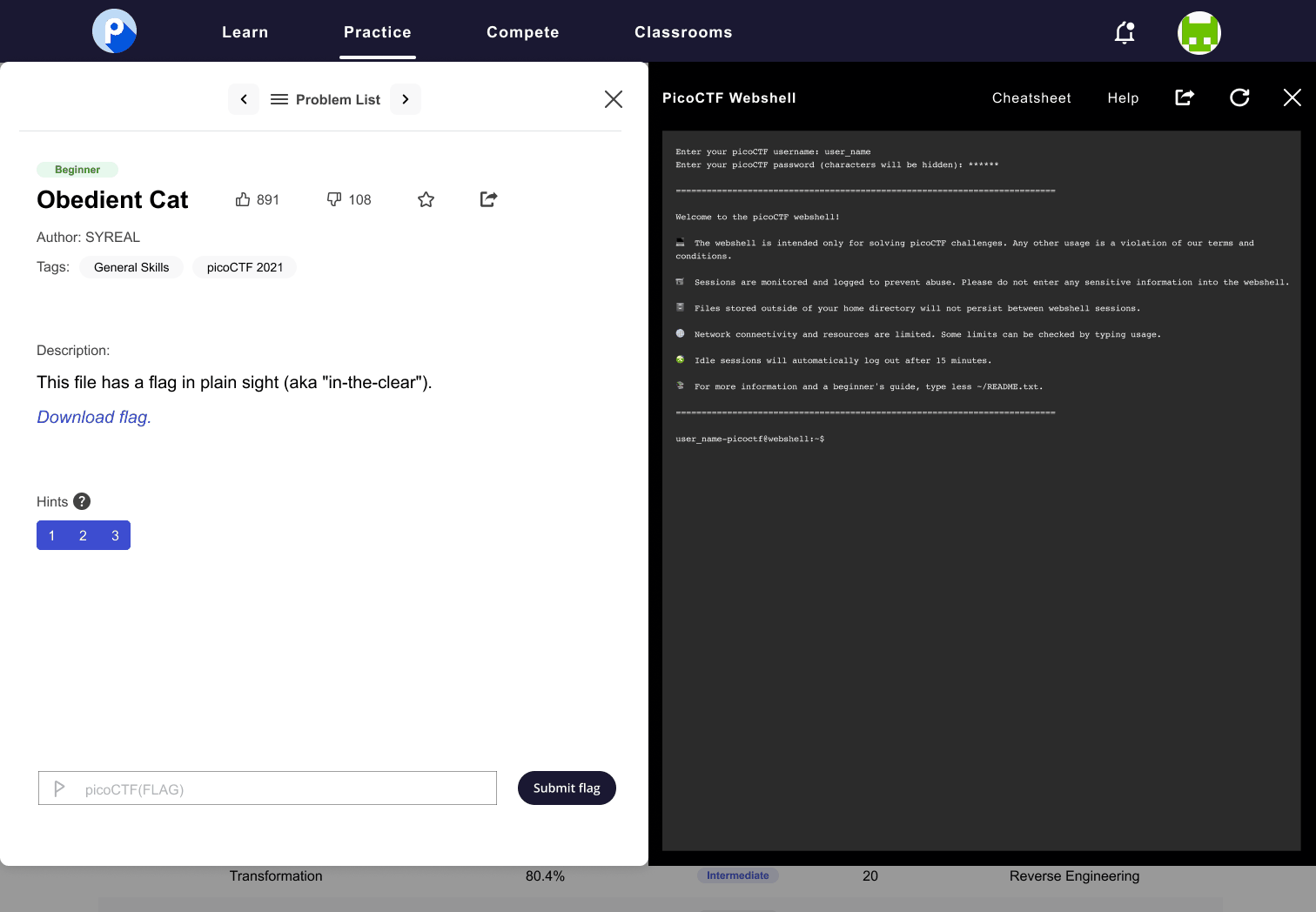This screenshot has width=1316, height=912.
Task: Click the webshell terminal prompt line
Action: [x=750, y=439]
